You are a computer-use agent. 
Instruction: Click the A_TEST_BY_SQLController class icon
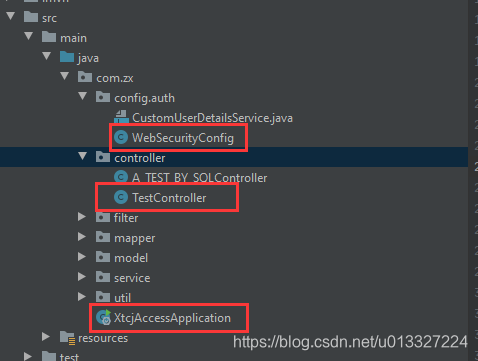pos(121,177)
